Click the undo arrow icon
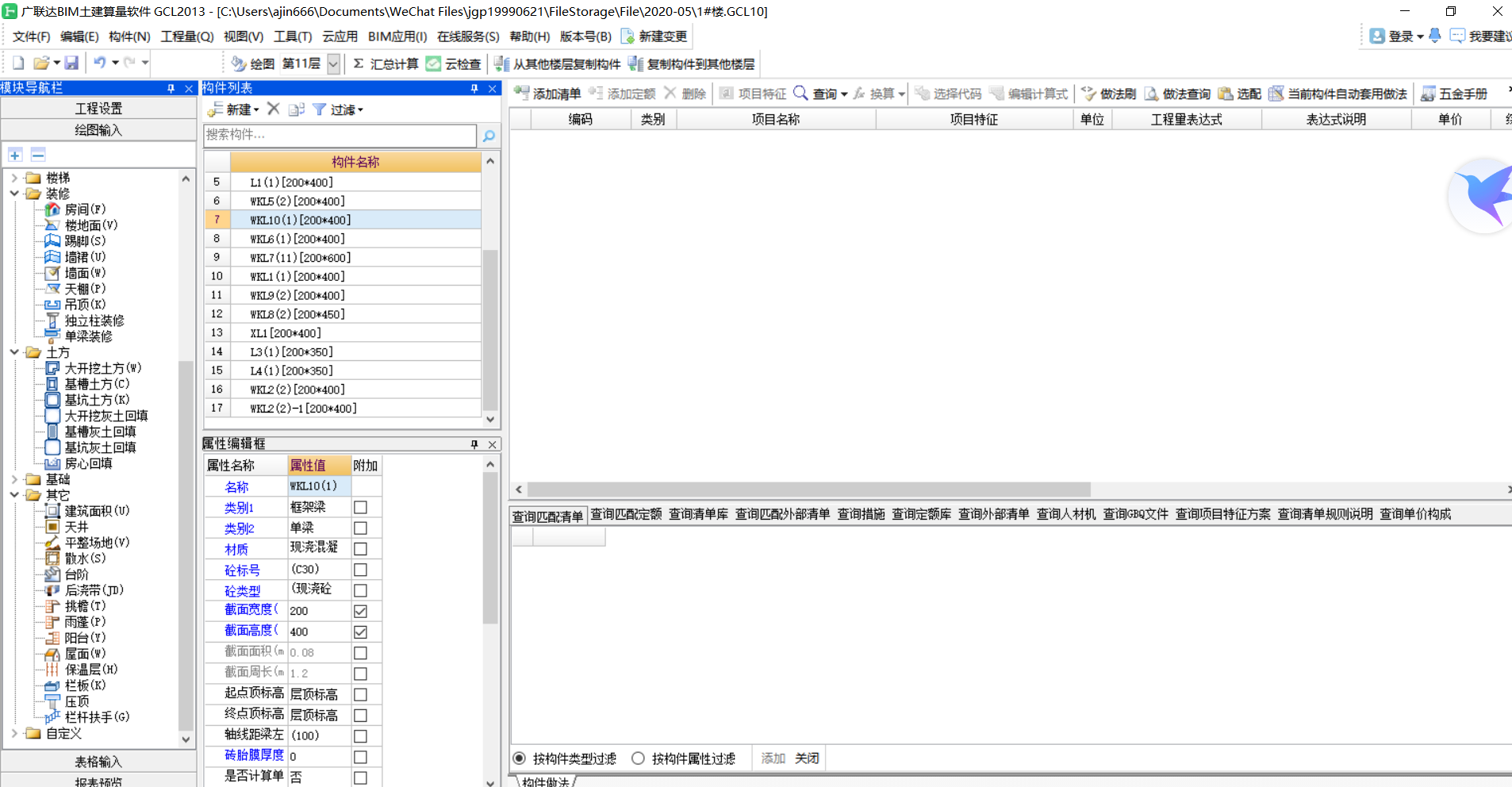The height and width of the screenshot is (787, 1512). [x=100, y=63]
